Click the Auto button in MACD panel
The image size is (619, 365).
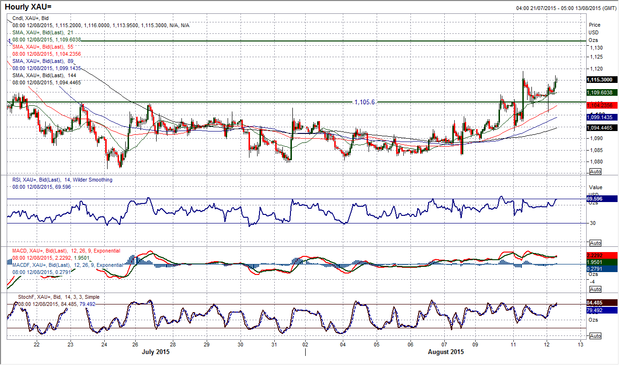coord(595,289)
